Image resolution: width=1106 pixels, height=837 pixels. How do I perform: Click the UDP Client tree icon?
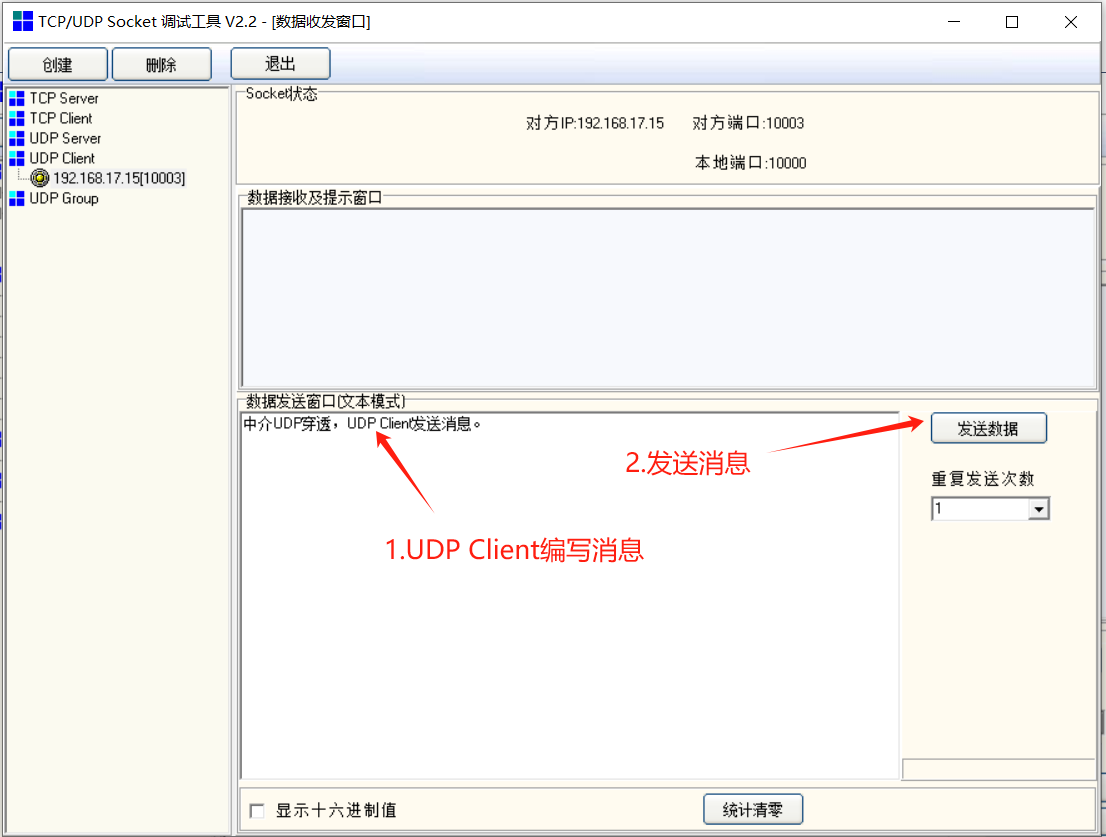[x=16, y=158]
